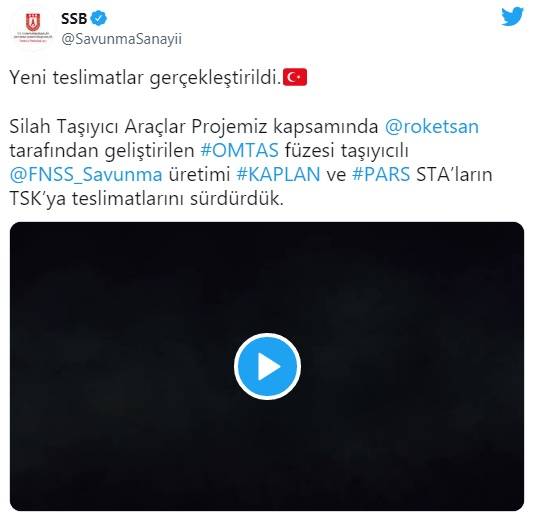Click the word 'üretimi'

[200, 174]
